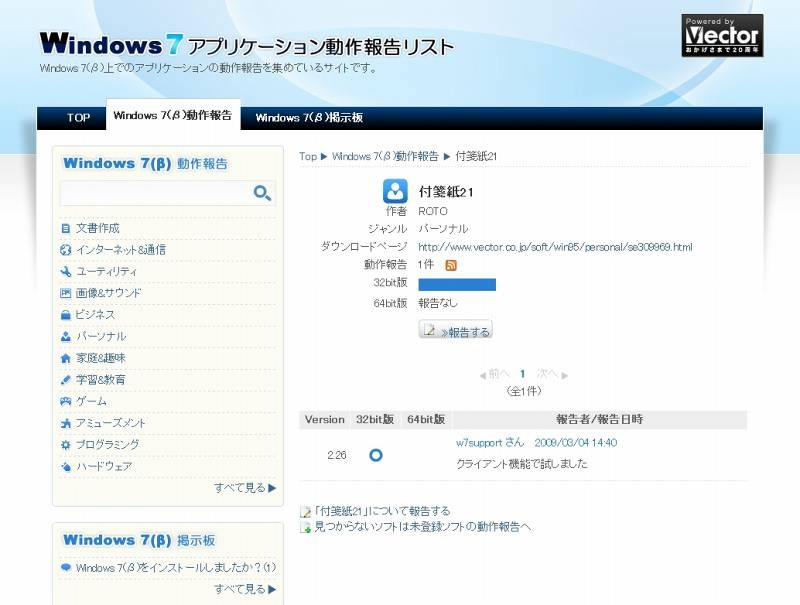Click the 32bit版 blue rating bar
This screenshot has width=800, height=605.
pyautogui.click(x=457, y=285)
